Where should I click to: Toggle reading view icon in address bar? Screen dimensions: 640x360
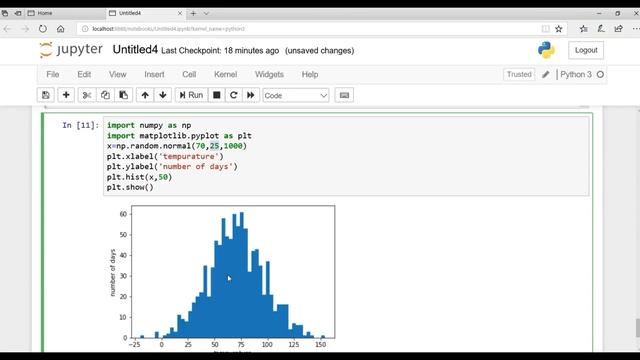tap(545, 29)
